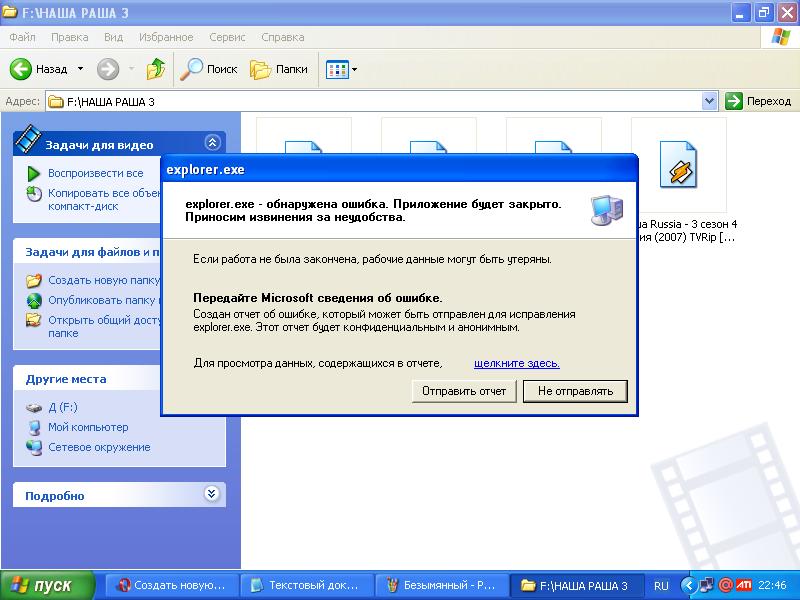Click the Задачи для видео header title
This screenshot has height=600, width=800.
click(x=99, y=145)
